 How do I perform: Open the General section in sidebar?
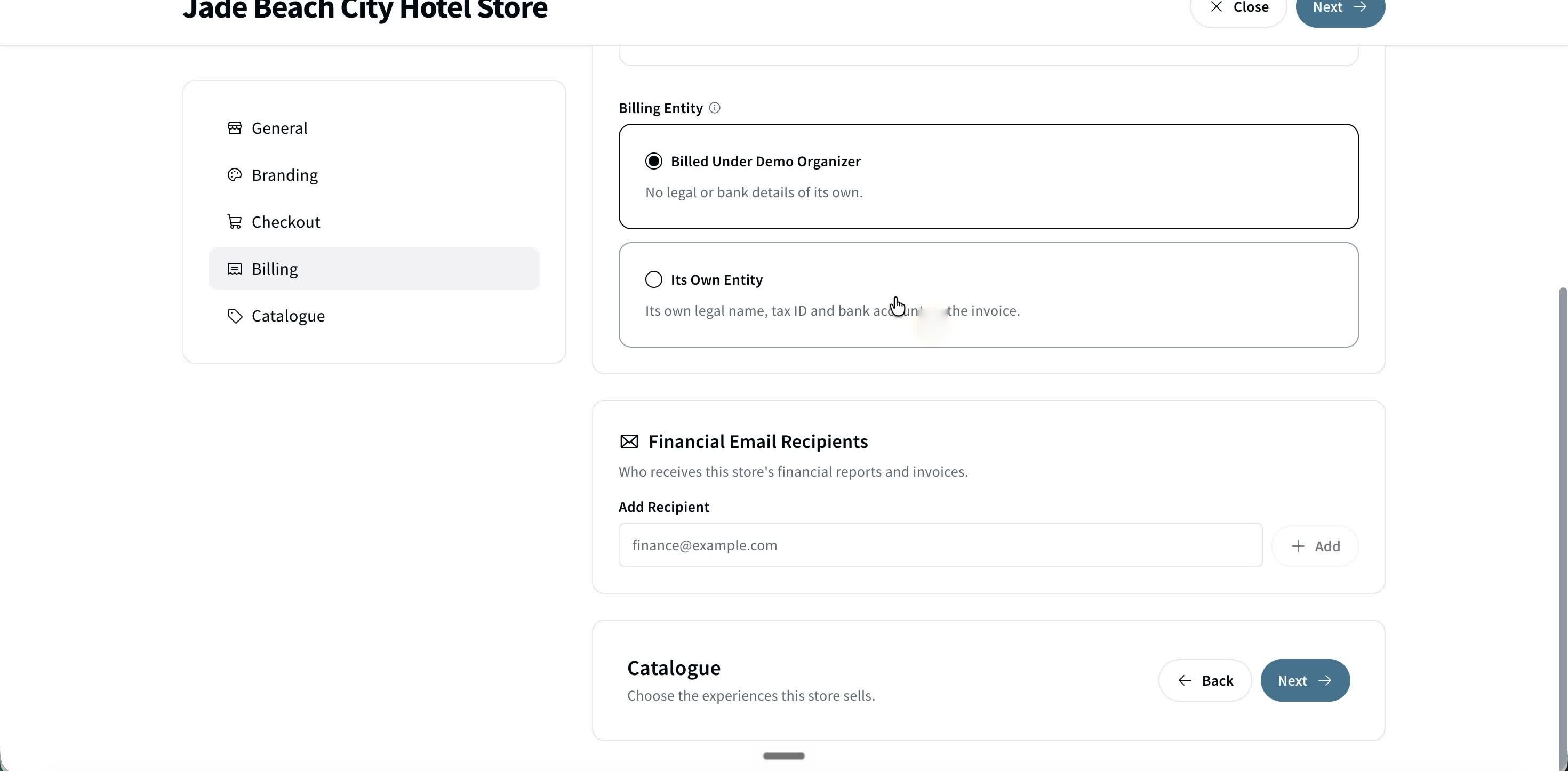pyautogui.click(x=374, y=128)
